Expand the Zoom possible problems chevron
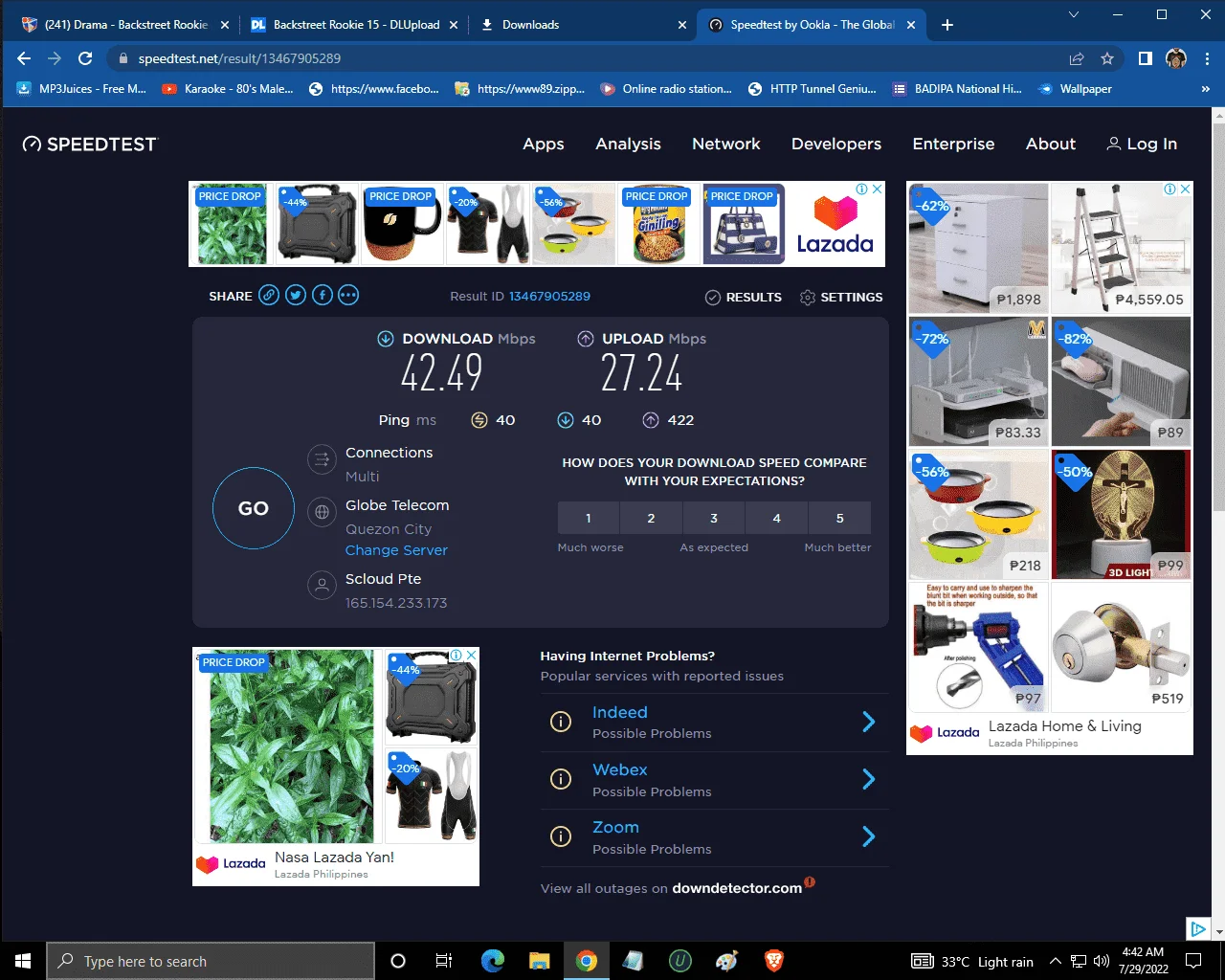Screen dimensions: 1225x980 click(869, 837)
